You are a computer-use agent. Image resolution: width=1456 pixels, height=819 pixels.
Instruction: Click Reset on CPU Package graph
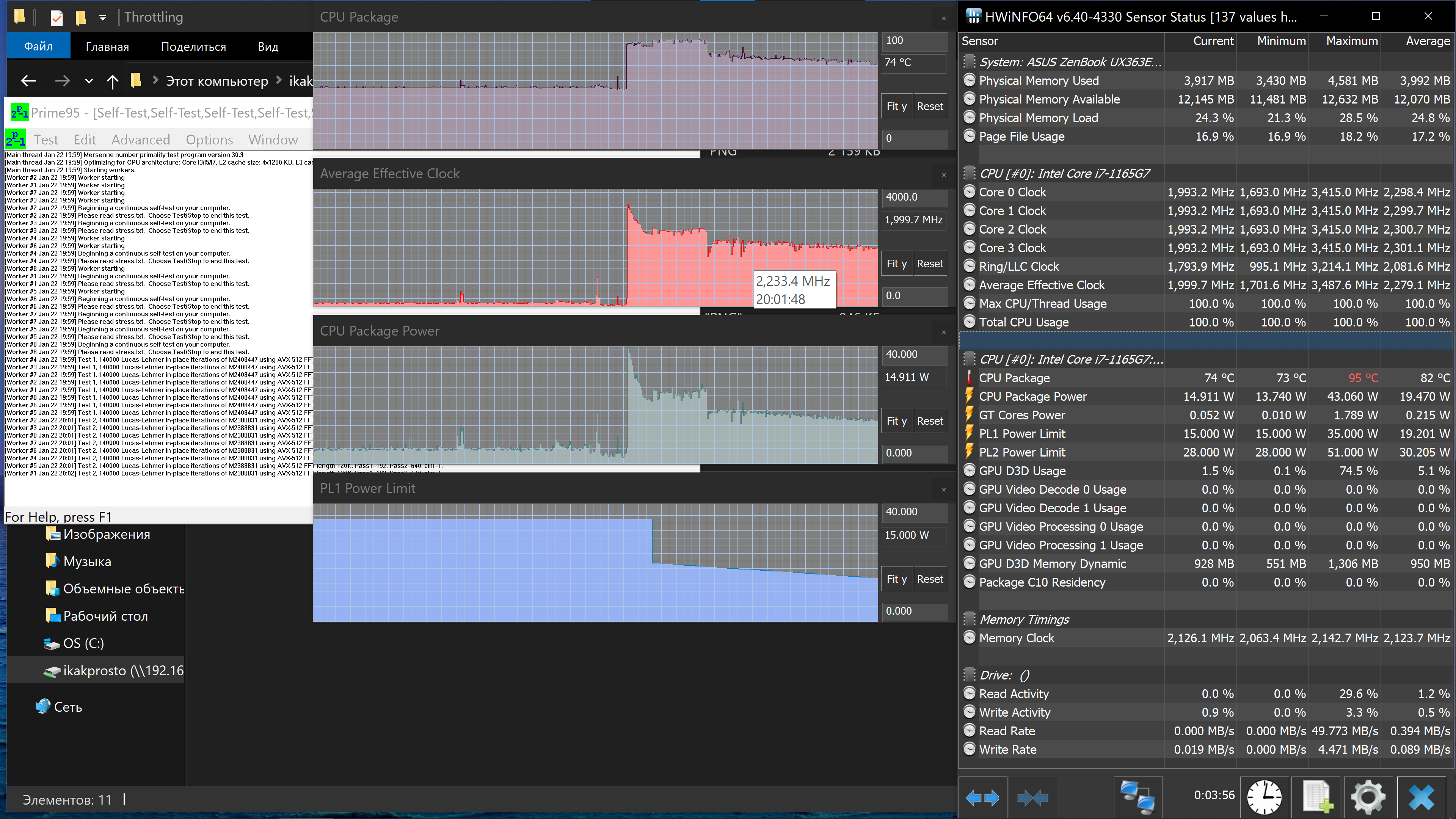pos(930,106)
